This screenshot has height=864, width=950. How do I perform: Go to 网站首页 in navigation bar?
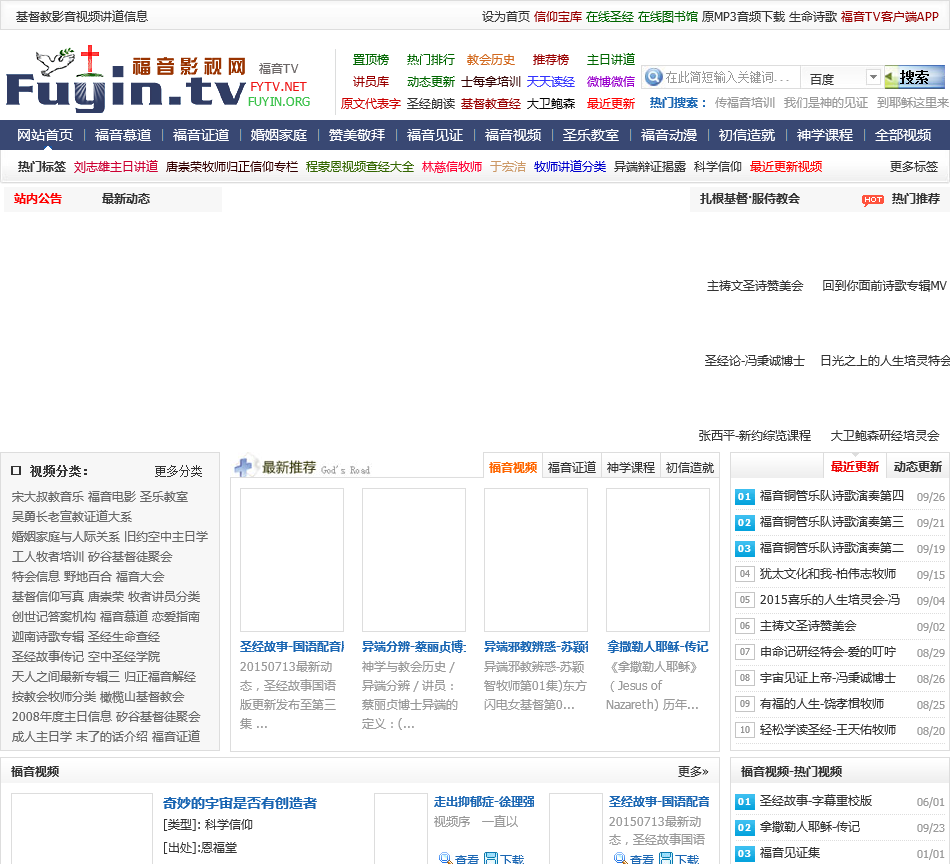tap(45, 135)
